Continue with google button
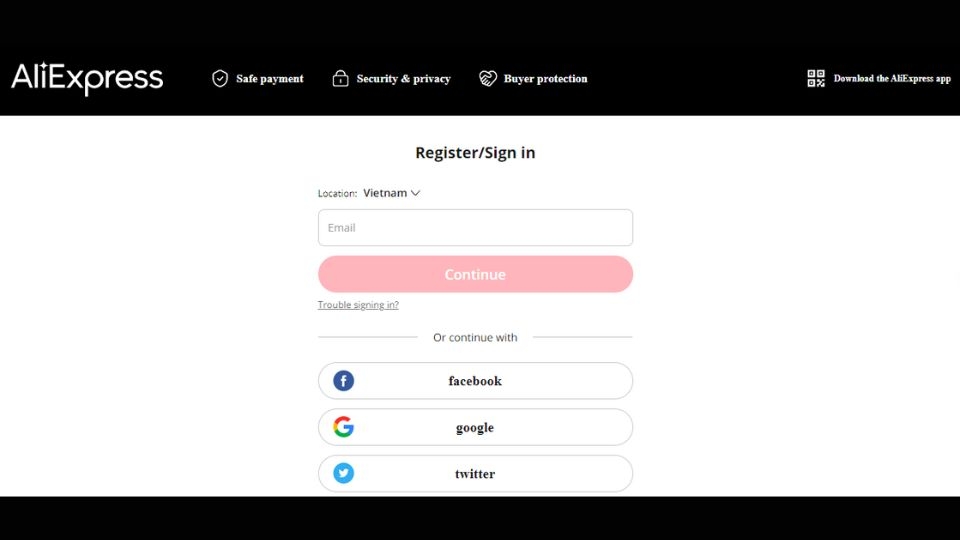Screen dimensions: 960x540 pos(475,427)
